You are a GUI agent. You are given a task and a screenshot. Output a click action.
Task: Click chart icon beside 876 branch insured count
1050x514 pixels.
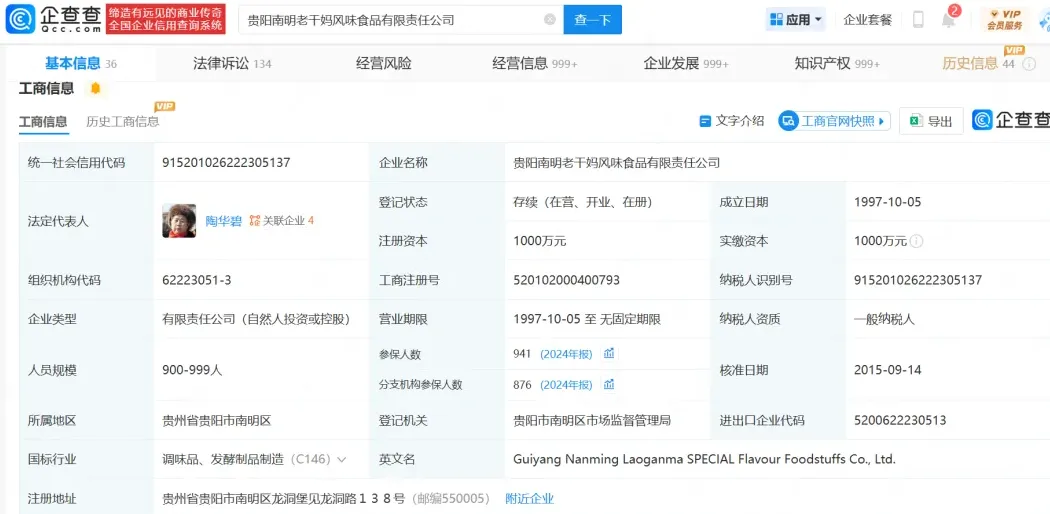pyautogui.click(x=609, y=384)
